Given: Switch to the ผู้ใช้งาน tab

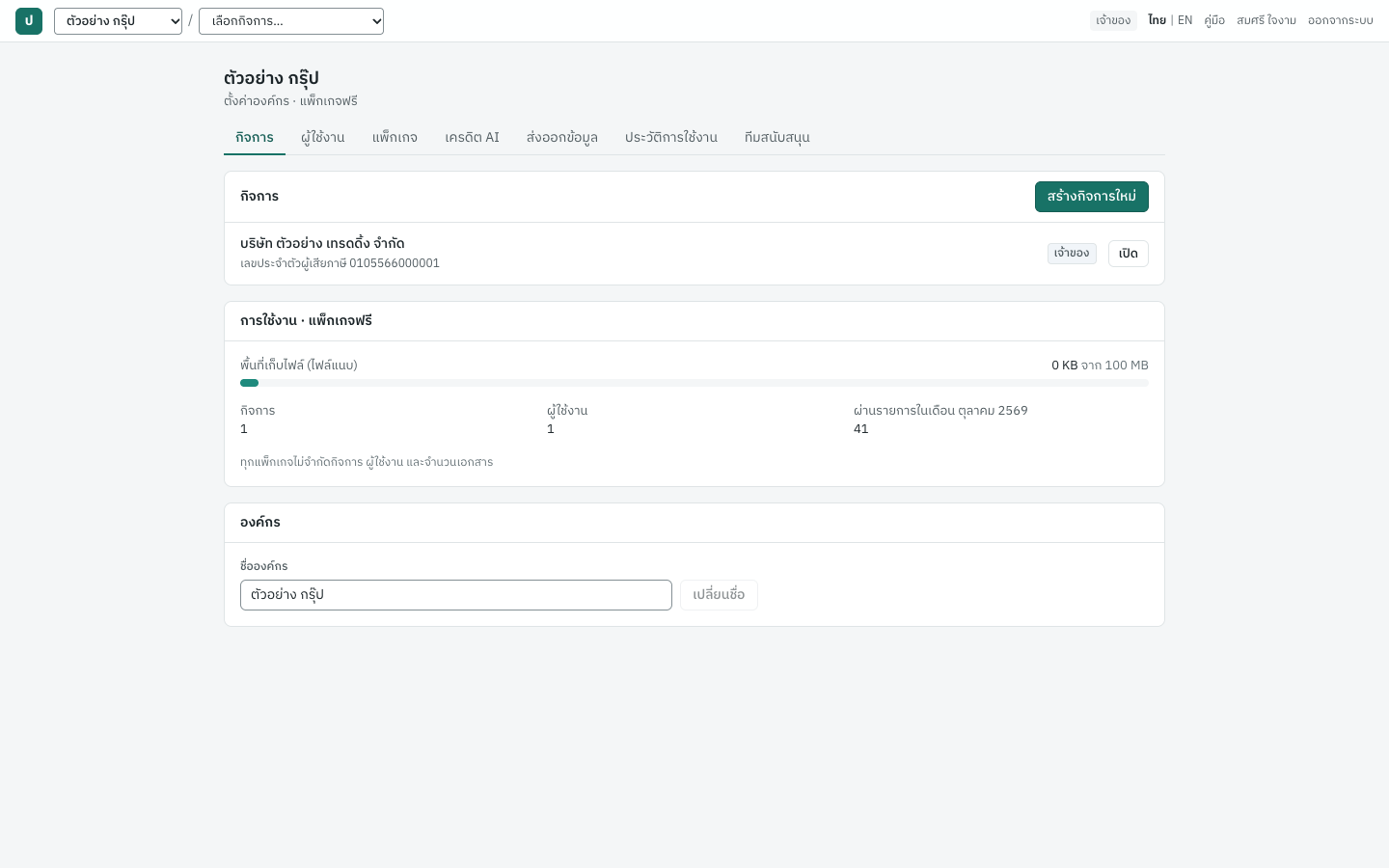Looking at the screenshot, I should coord(323,138).
